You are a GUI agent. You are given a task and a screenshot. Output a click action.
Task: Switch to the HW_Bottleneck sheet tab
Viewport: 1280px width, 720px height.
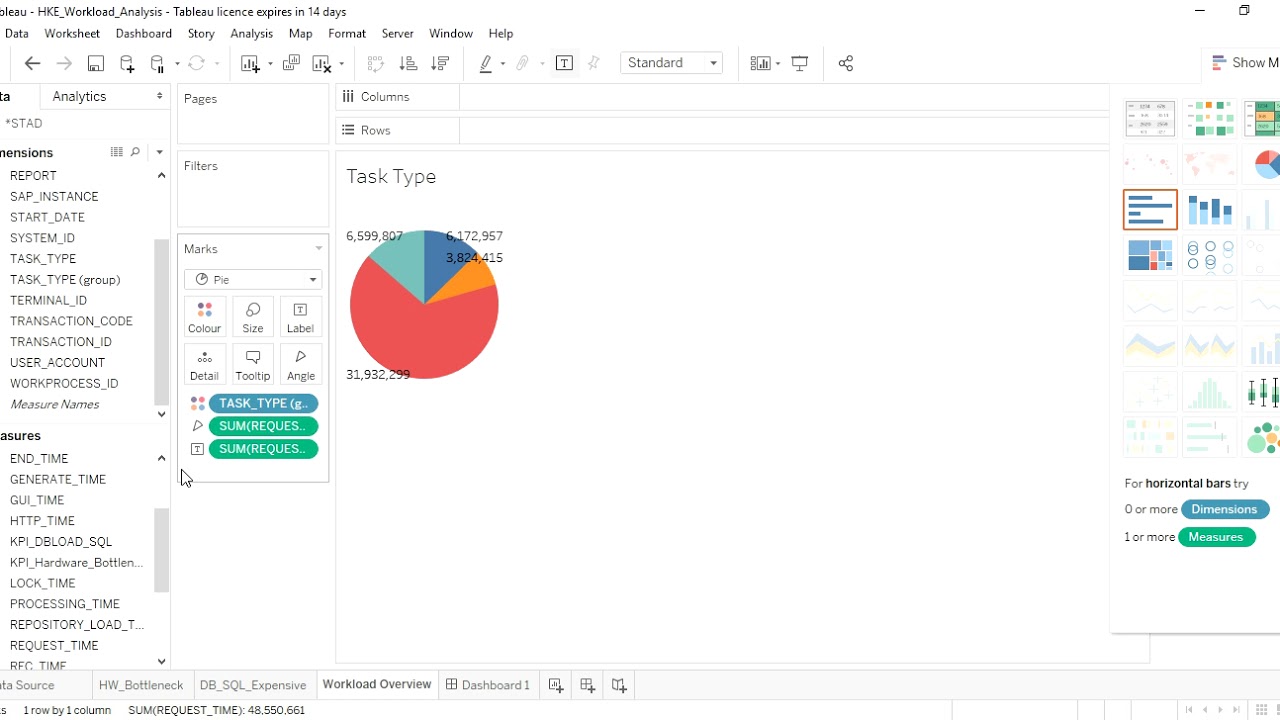pyautogui.click(x=141, y=685)
